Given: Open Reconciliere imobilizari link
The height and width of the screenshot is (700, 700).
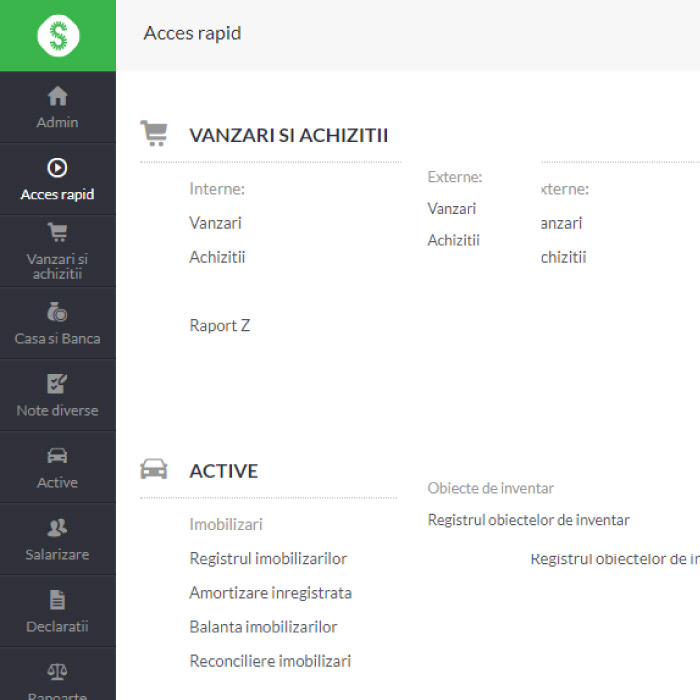Looking at the screenshot, I should [270, 661].
